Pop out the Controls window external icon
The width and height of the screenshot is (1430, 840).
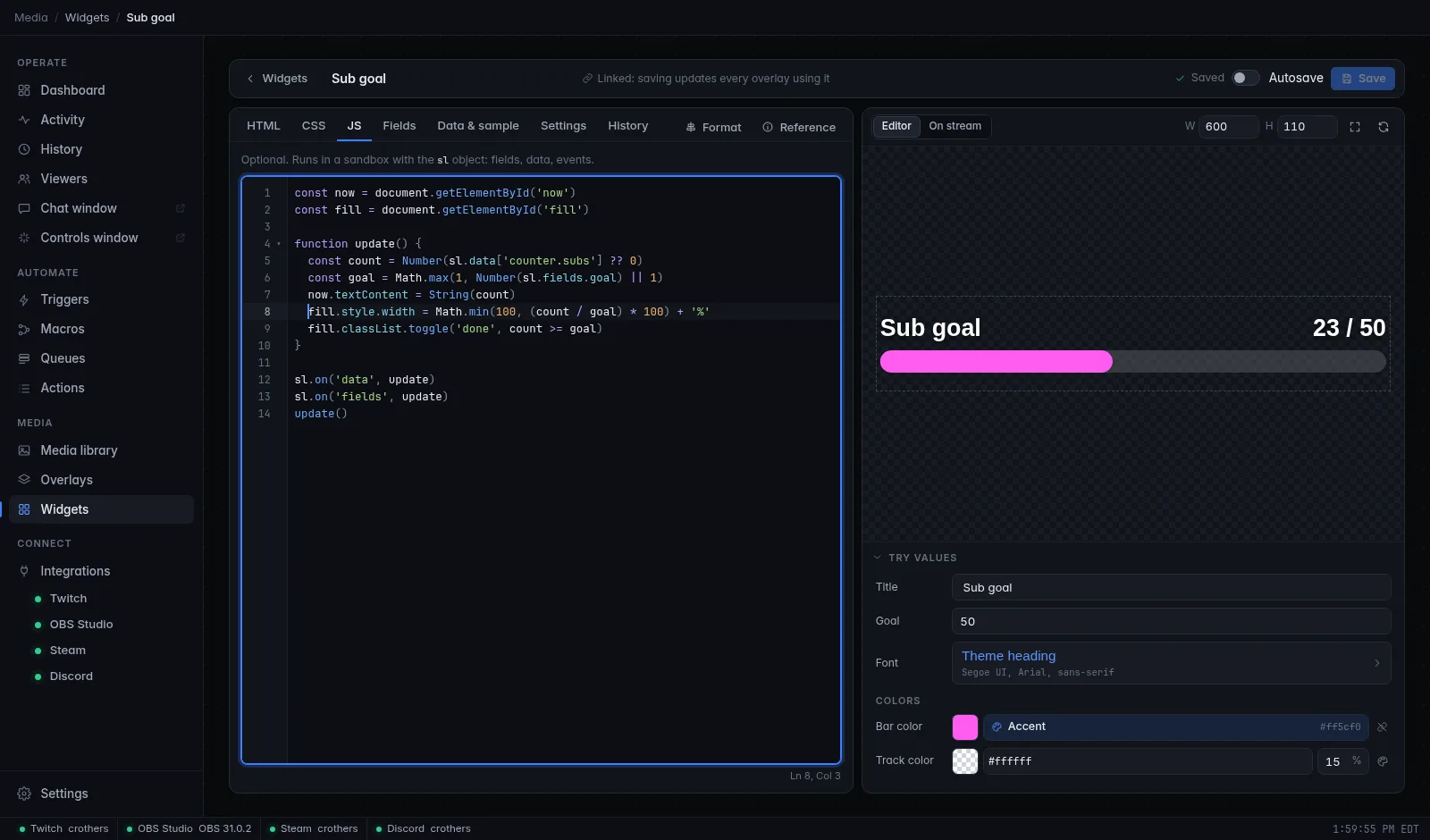point(180,238)
